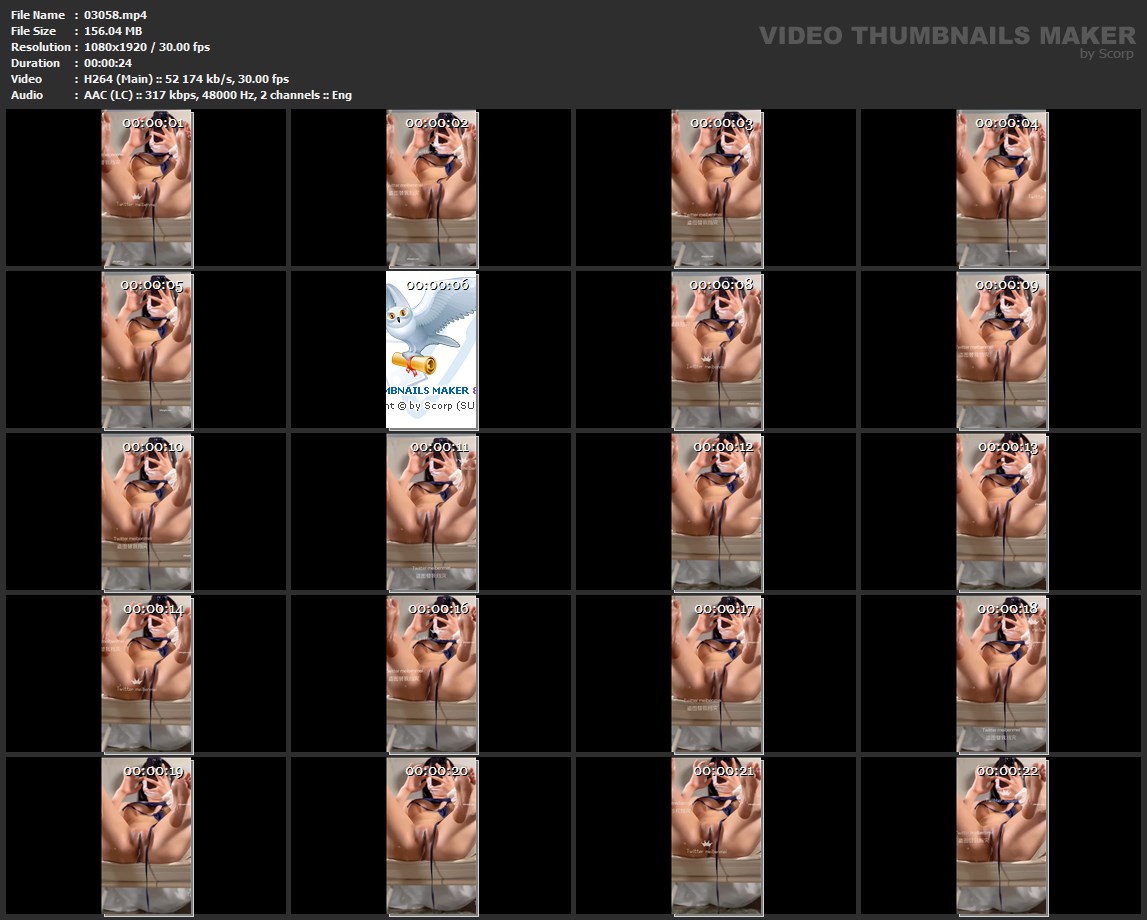Select the thumbnail at 00:00:19
The height and width of the screenshot is (920, 1147).
[x=147, y=836]
